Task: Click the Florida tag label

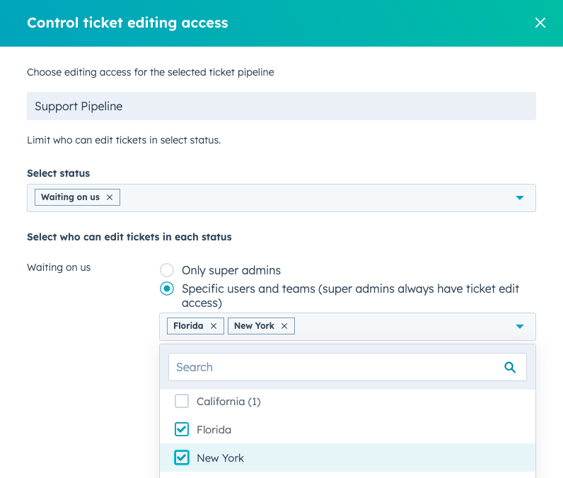Action: pos(188,326)
